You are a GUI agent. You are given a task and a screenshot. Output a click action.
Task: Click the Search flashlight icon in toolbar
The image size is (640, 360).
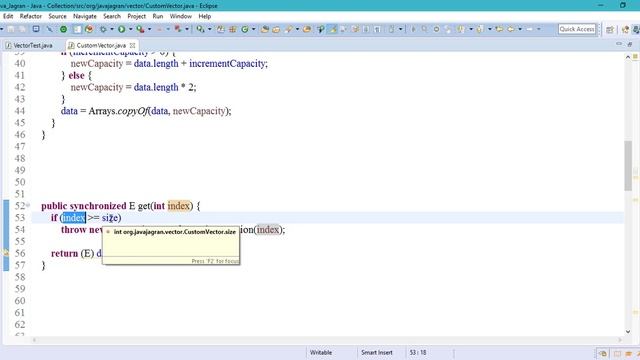(x=288, y=29)
